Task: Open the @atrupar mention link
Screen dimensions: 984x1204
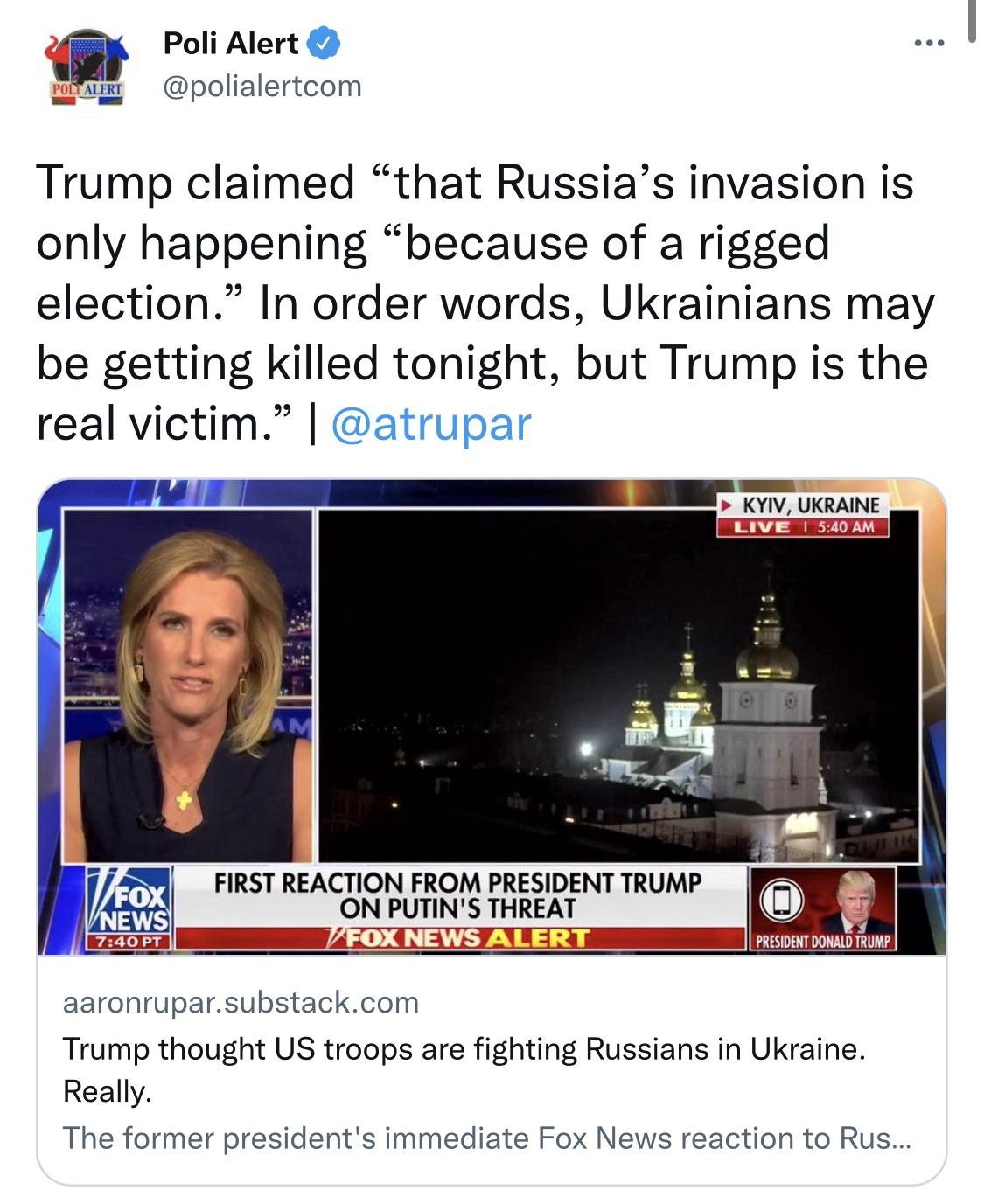Action: (431, 423)
